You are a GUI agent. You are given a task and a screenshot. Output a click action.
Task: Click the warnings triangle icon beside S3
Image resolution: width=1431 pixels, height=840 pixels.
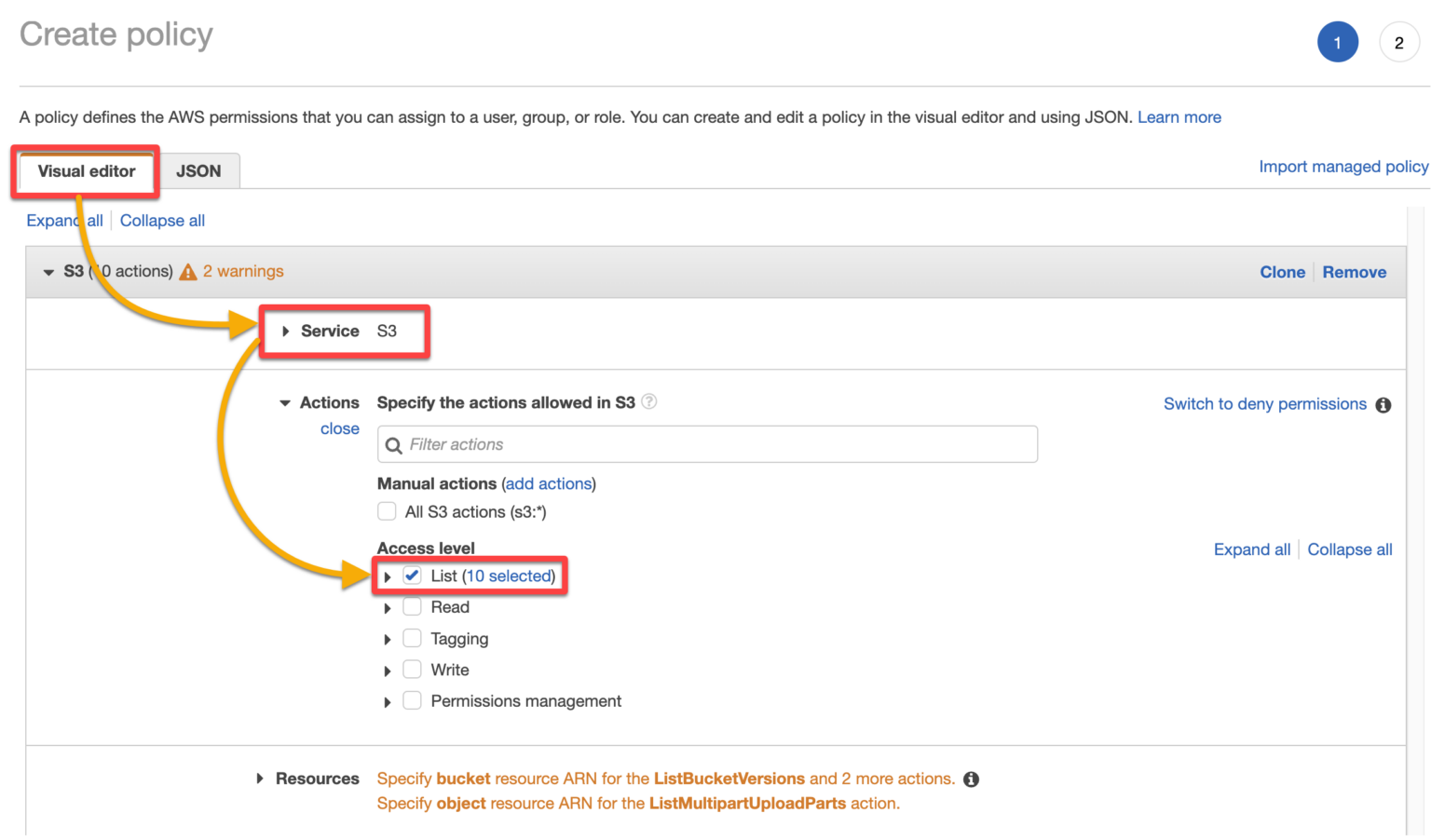[x=189, y=271]
